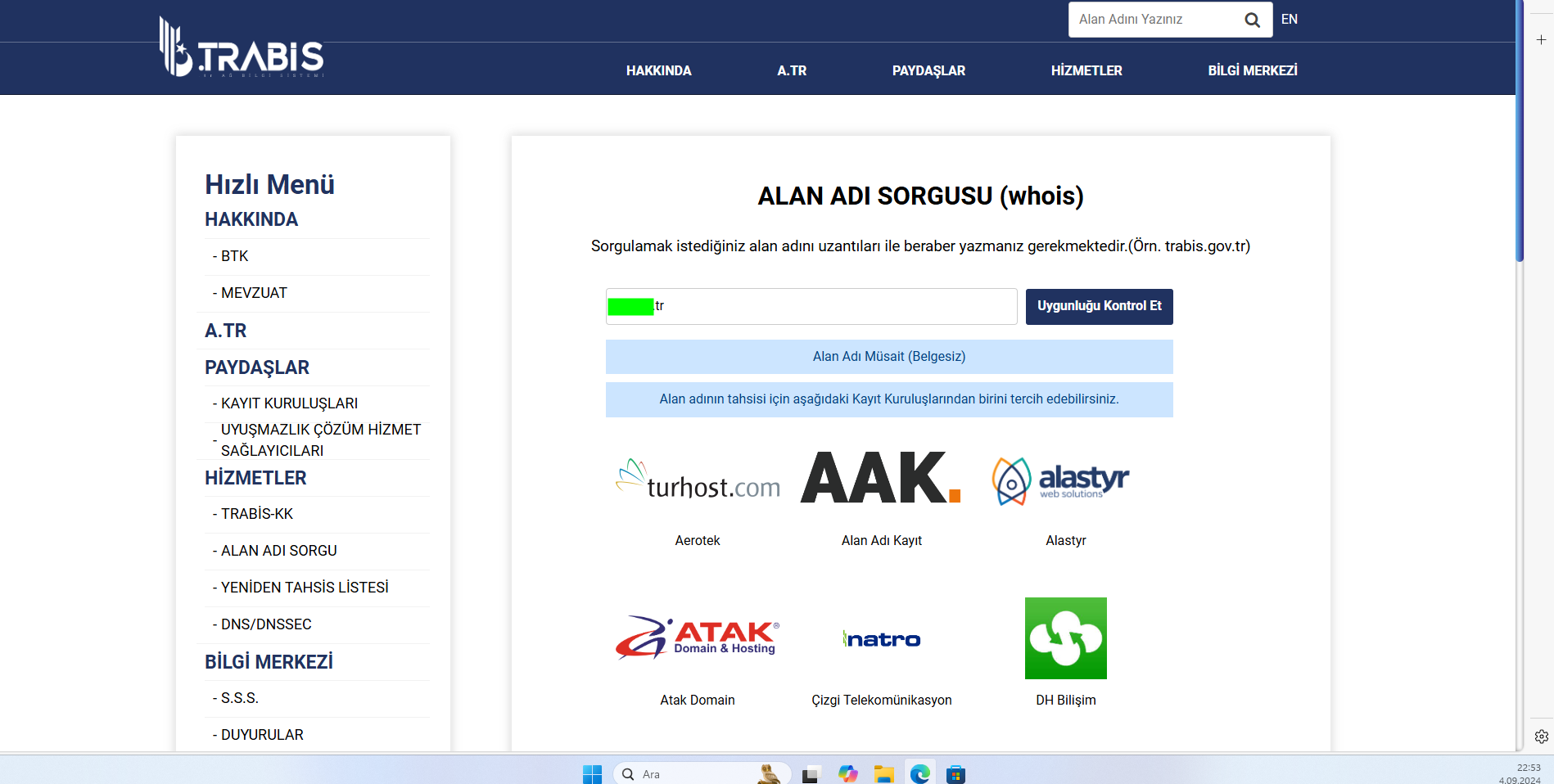The height and width of the screenshot is (784, 1554).
Task: Open the PAYDAŞLAR top navigation menu
Action: click(928, 70)
